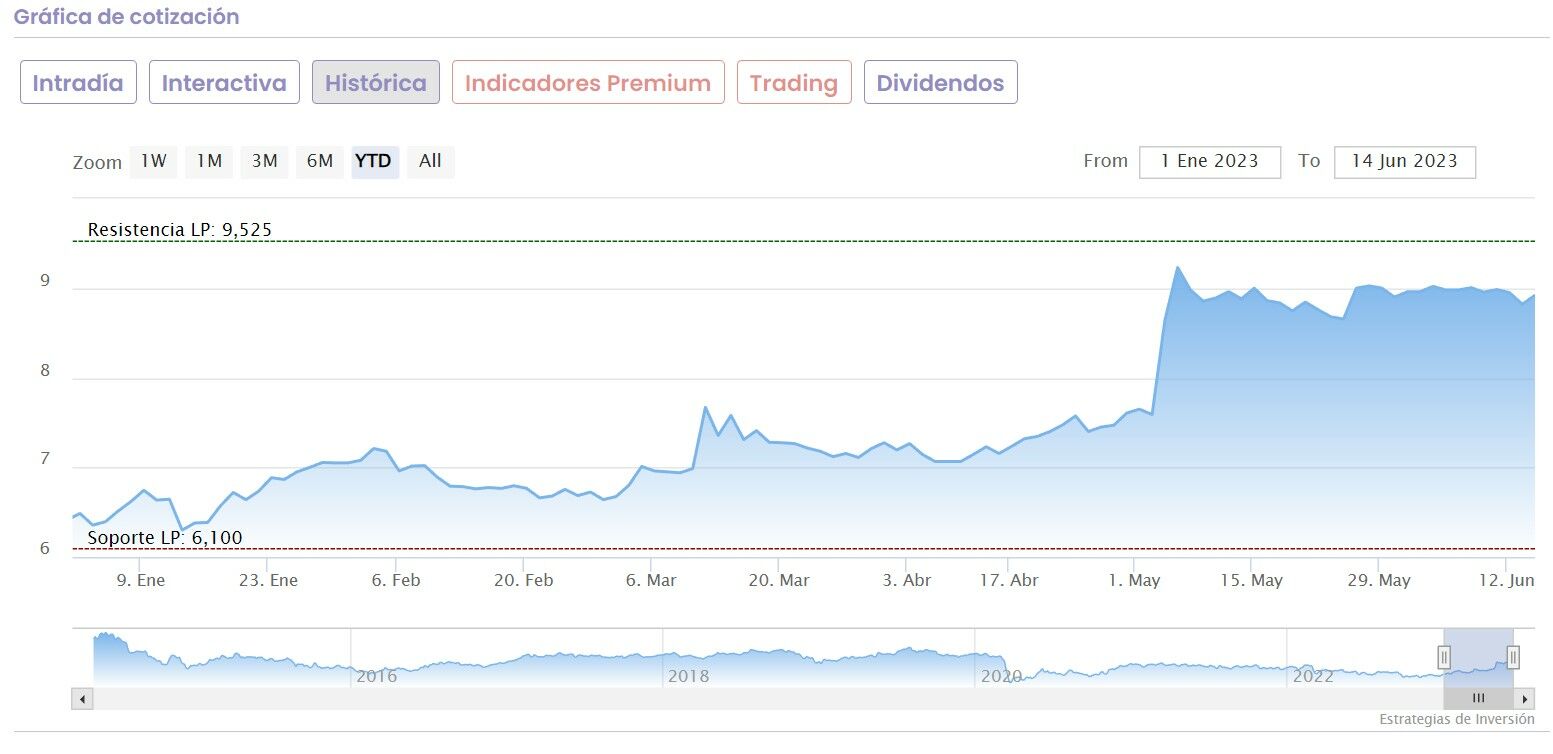Go to the Trading tab
The image size is (1553, 754).
click(794, 83)
